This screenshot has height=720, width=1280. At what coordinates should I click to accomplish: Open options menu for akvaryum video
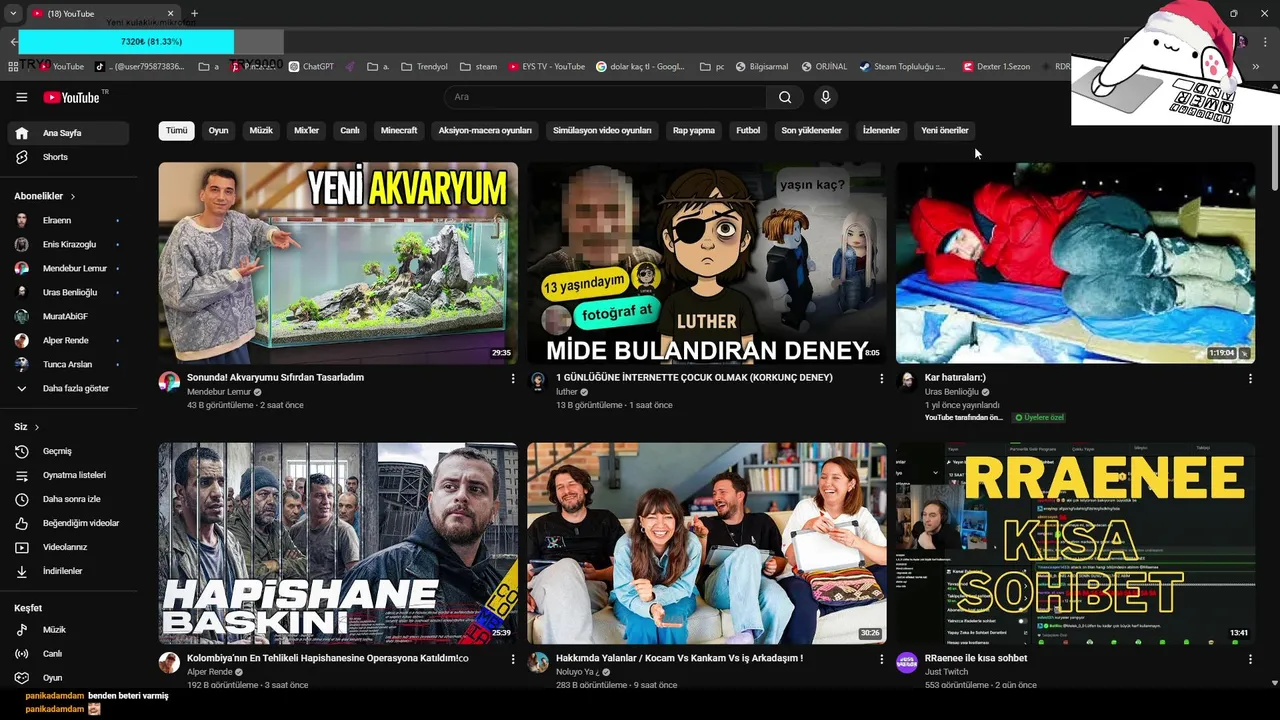point(513,379)
